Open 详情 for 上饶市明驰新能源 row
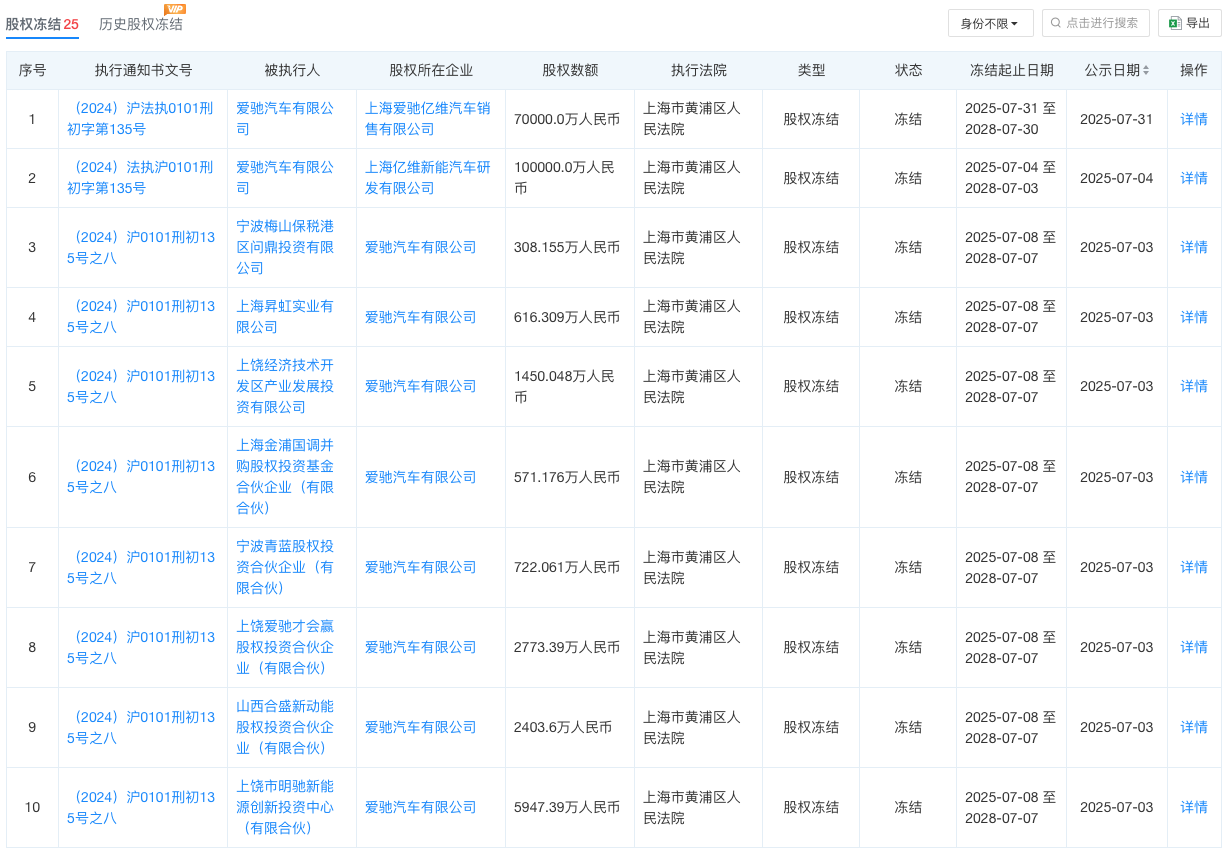This screenshot has height=853, width=1227. click(1194, 807)
